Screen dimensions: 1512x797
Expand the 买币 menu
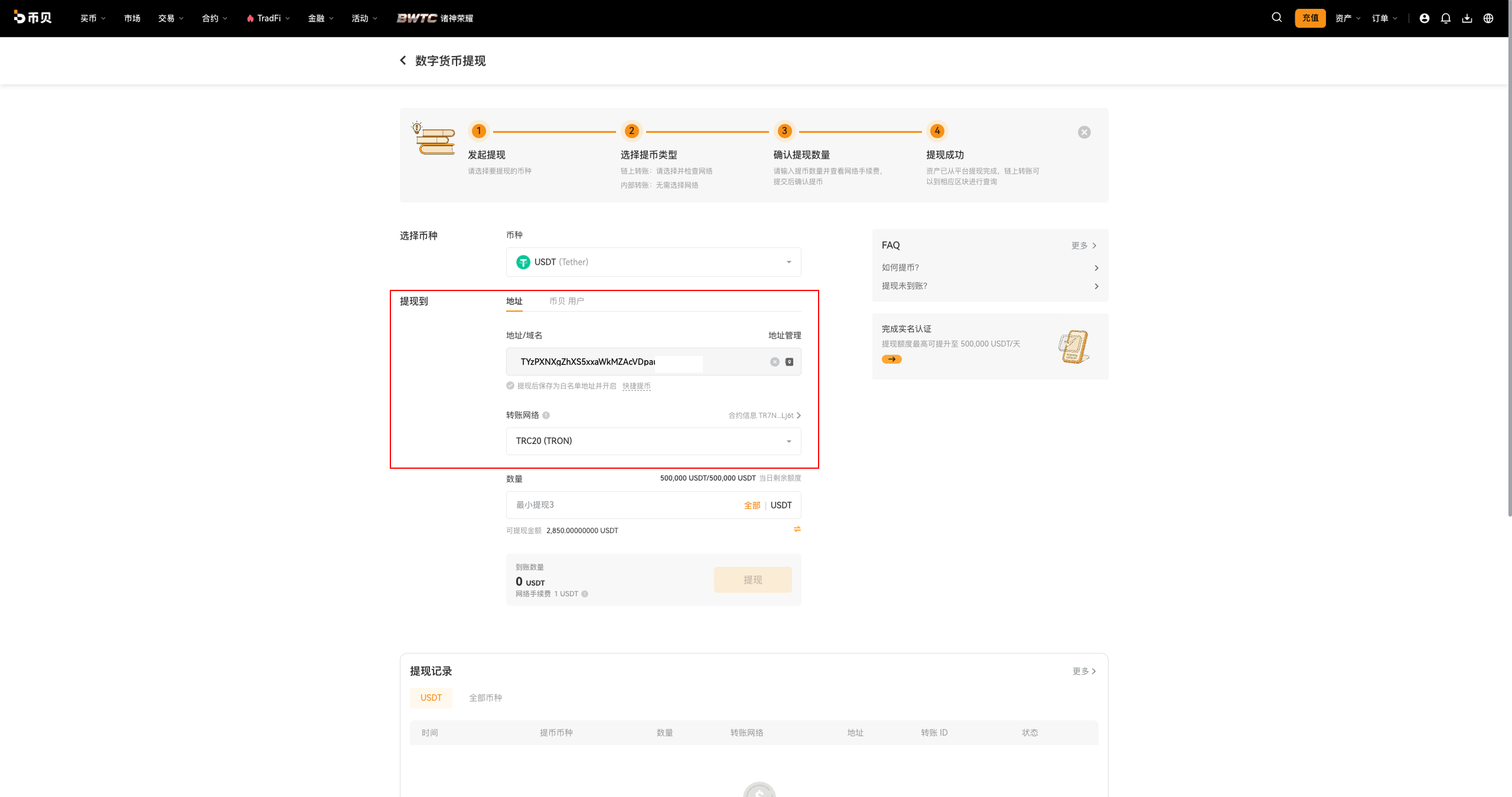pos(93,18)
